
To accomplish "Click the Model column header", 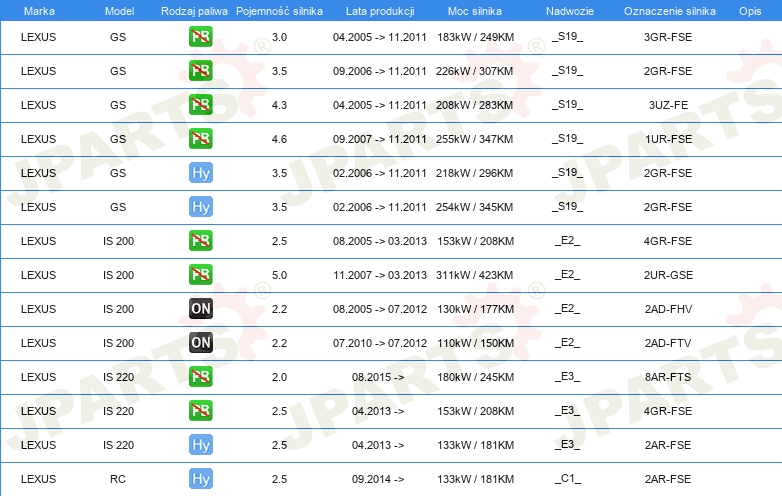I will point(119,11).
